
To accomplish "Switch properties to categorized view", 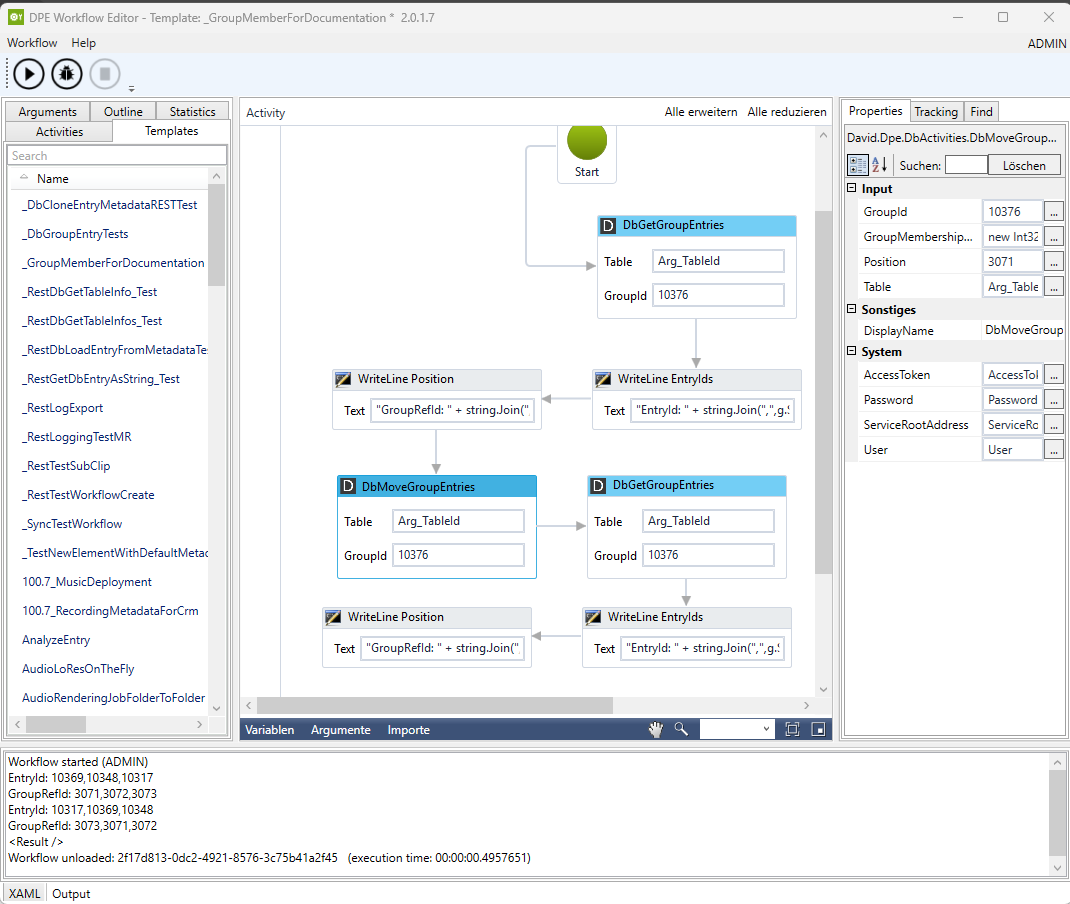I will tap(858, 165).
